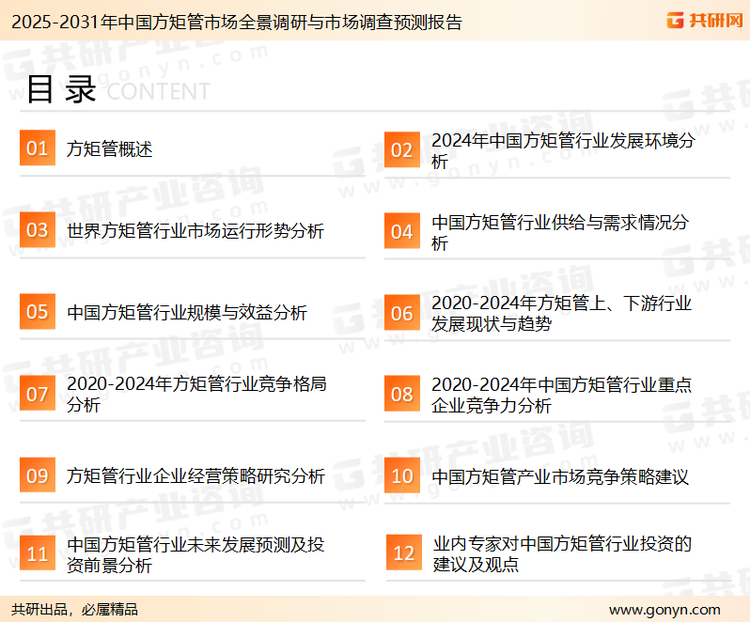The width and height of the screenshot is (750, 622).
Task: Click the 共研网 logo at top right
Action: coord(703,20)
